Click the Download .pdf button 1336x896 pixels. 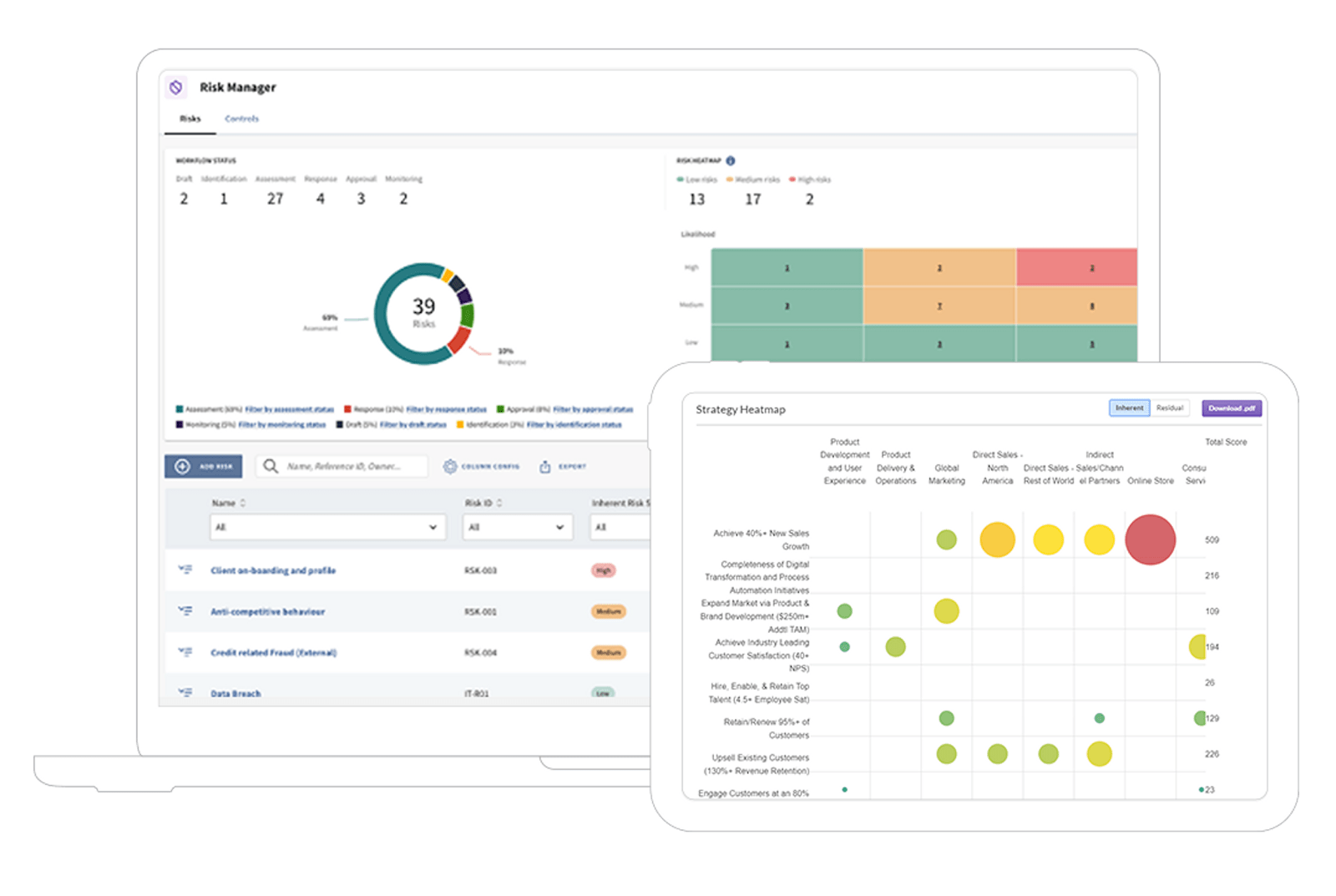[x=1230, y=408]
